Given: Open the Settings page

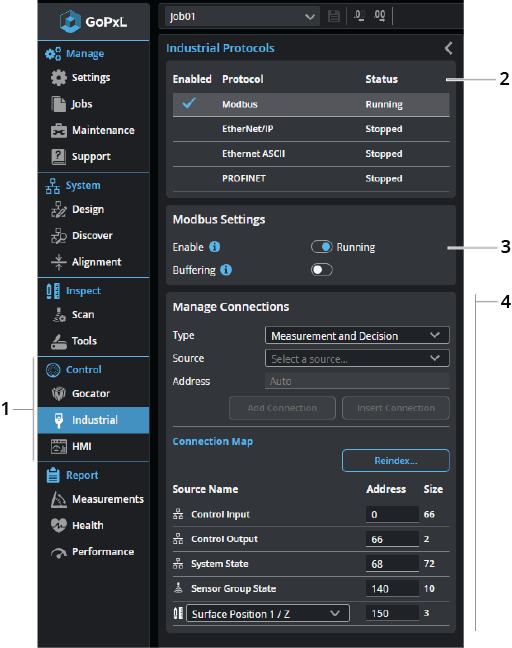Looking at the screenshot, I should pyautogui.click(x=91, y=78).
